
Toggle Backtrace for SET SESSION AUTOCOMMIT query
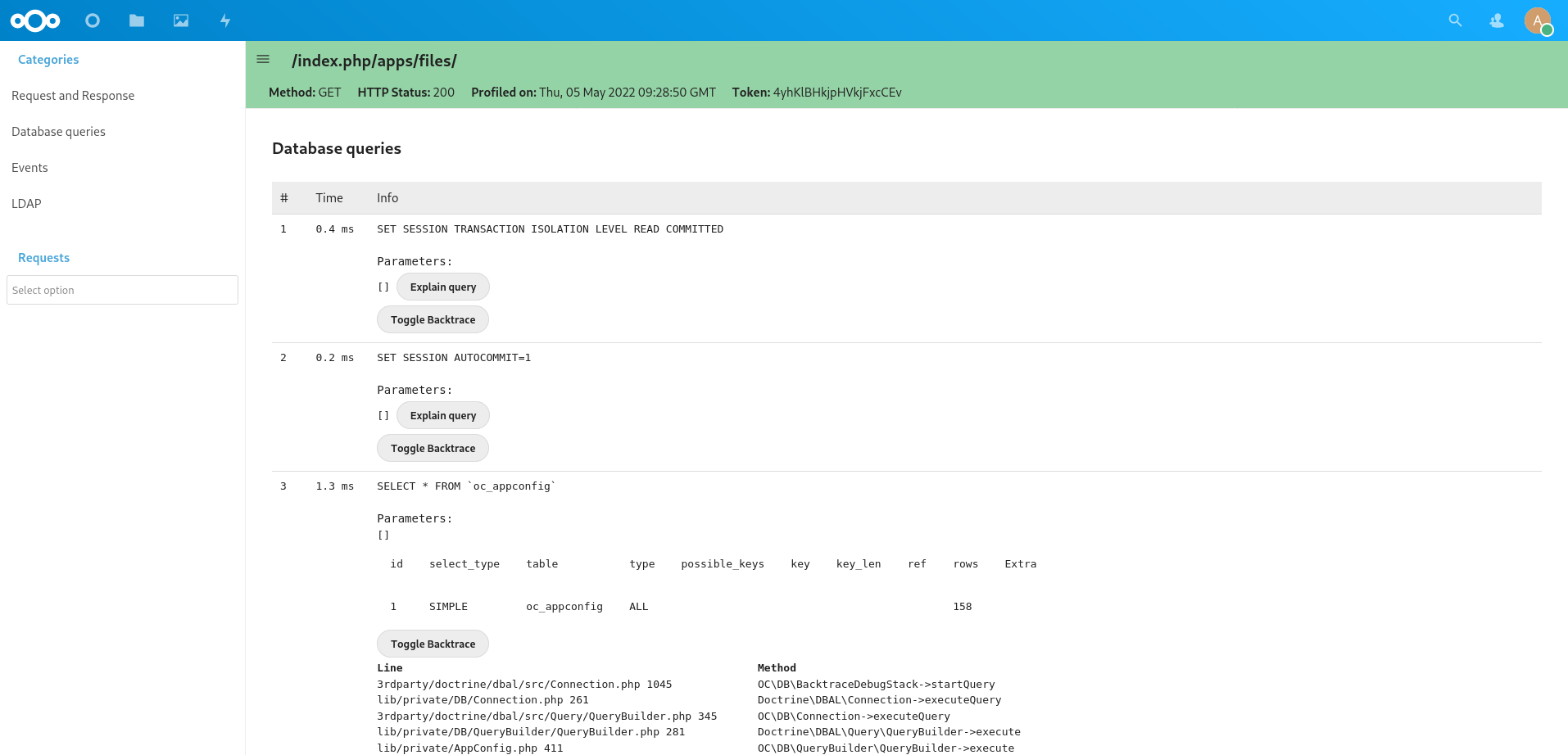[433, 448]
